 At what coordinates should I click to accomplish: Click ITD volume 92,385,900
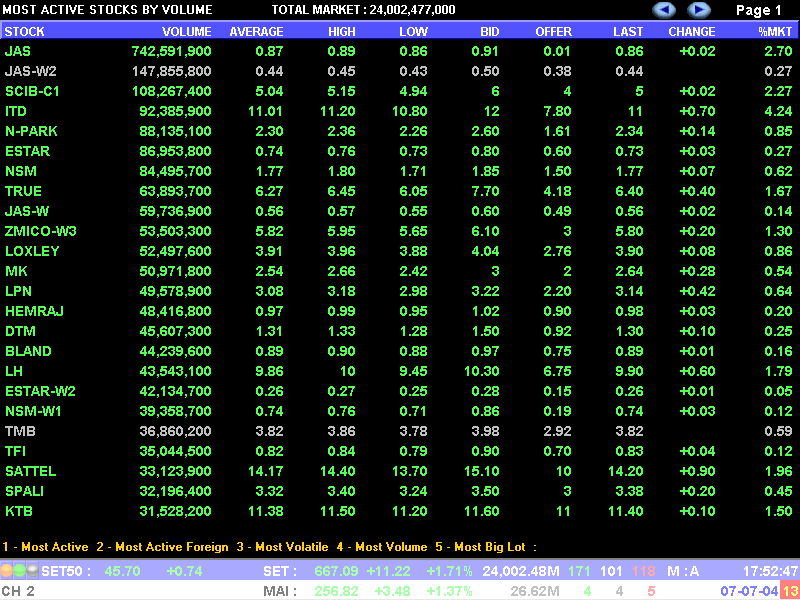pyautogui.click(x=175, y=111)
